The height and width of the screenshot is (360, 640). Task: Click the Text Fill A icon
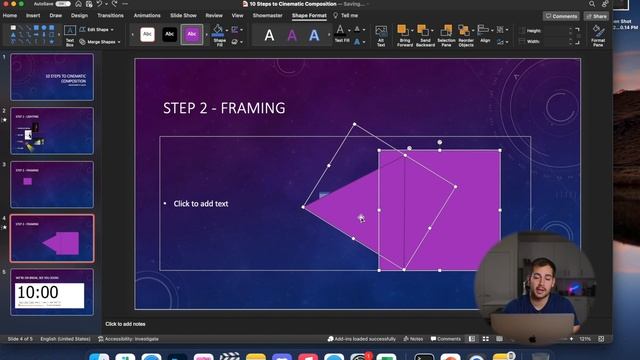pos(340,29)
